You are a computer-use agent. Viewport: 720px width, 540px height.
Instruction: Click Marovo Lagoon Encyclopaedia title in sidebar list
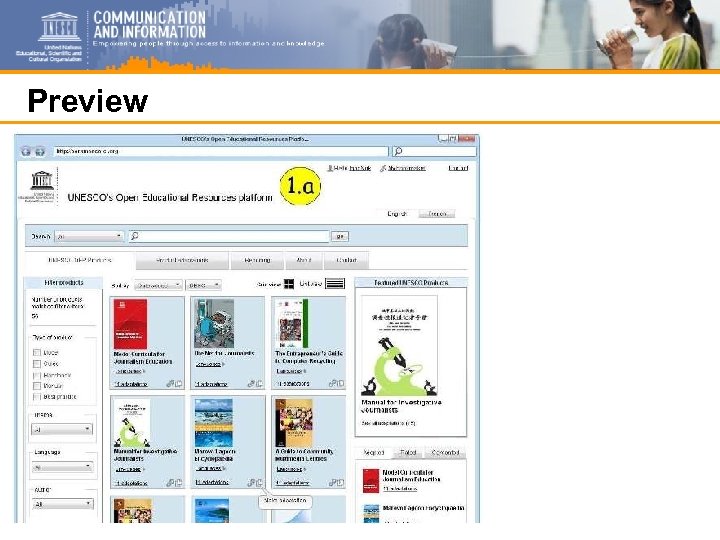pos(423,508)
